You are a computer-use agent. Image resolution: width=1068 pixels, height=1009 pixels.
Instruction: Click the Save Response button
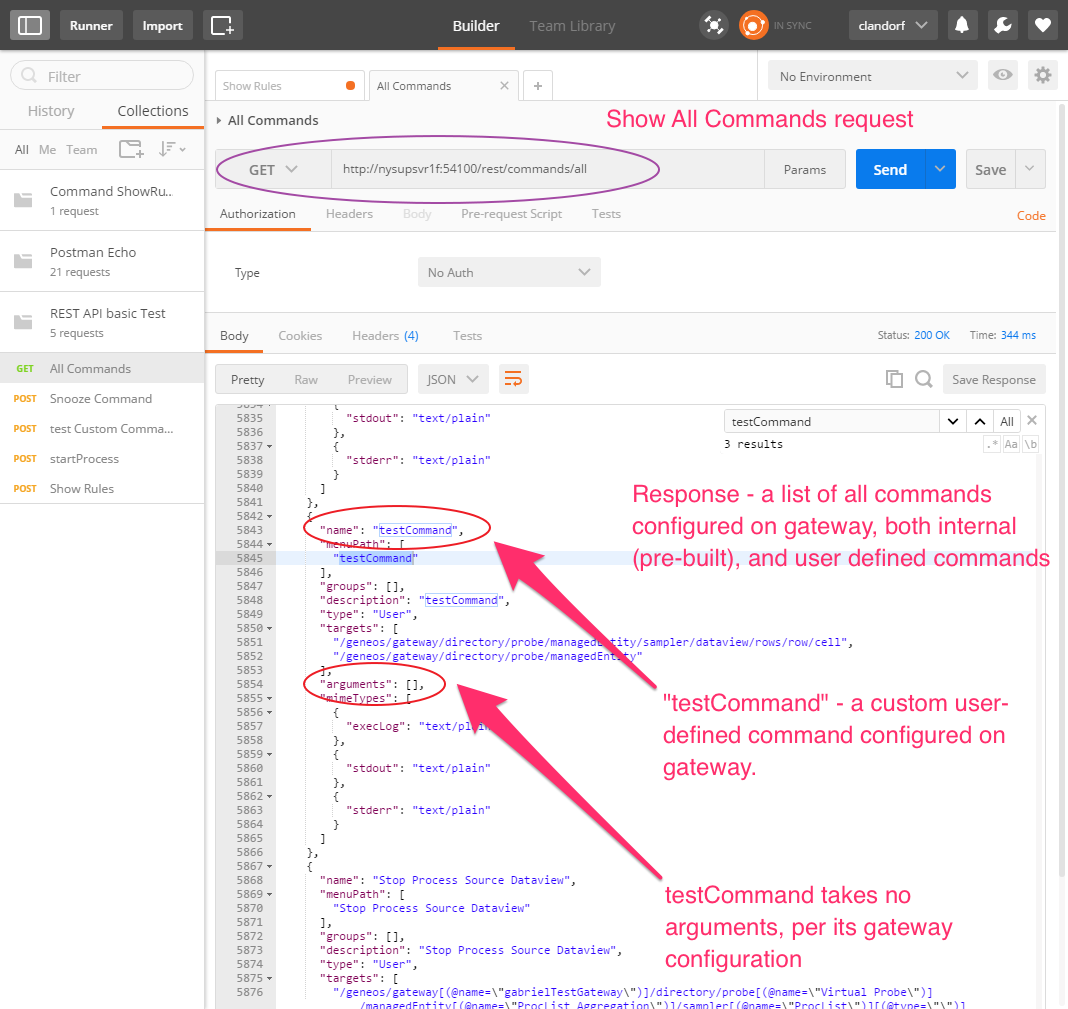pyautogui.click(x=993, y=379)
